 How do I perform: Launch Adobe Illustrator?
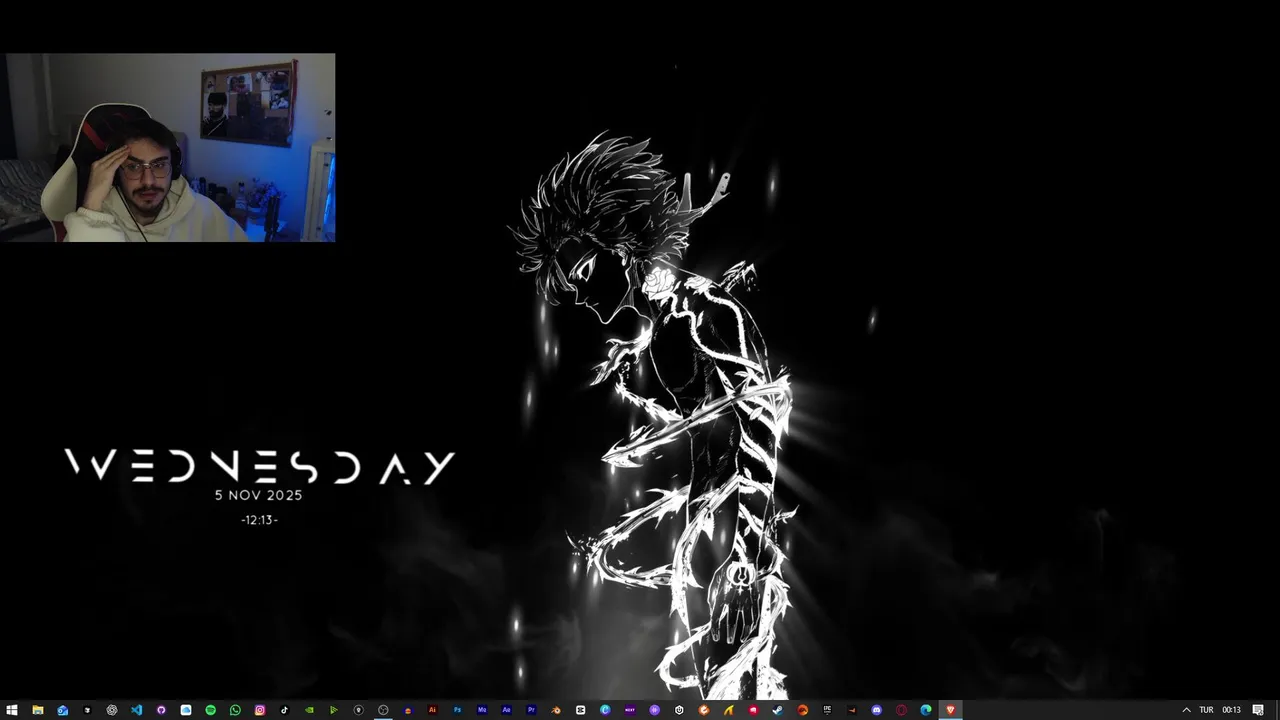pos(432,710)
